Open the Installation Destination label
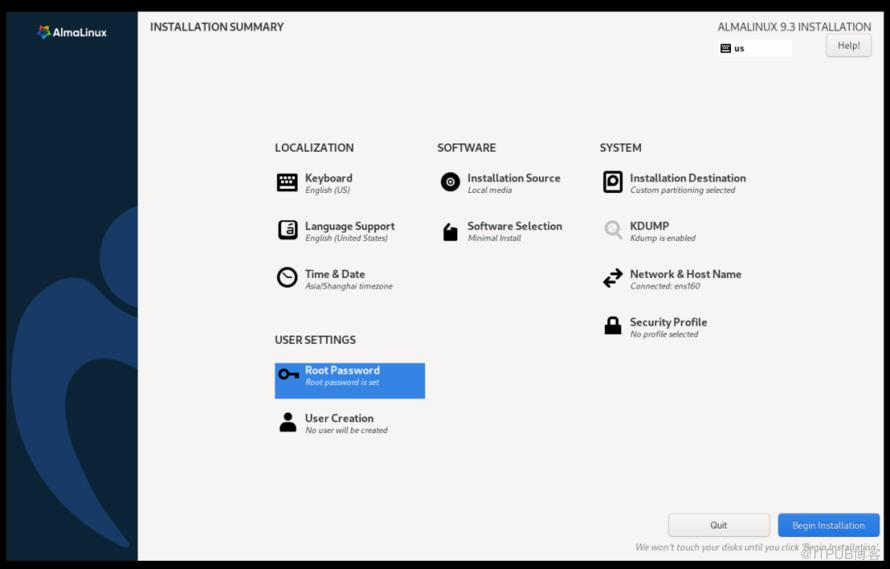Screen dimensions: 890x569 [x=688, y=178]
